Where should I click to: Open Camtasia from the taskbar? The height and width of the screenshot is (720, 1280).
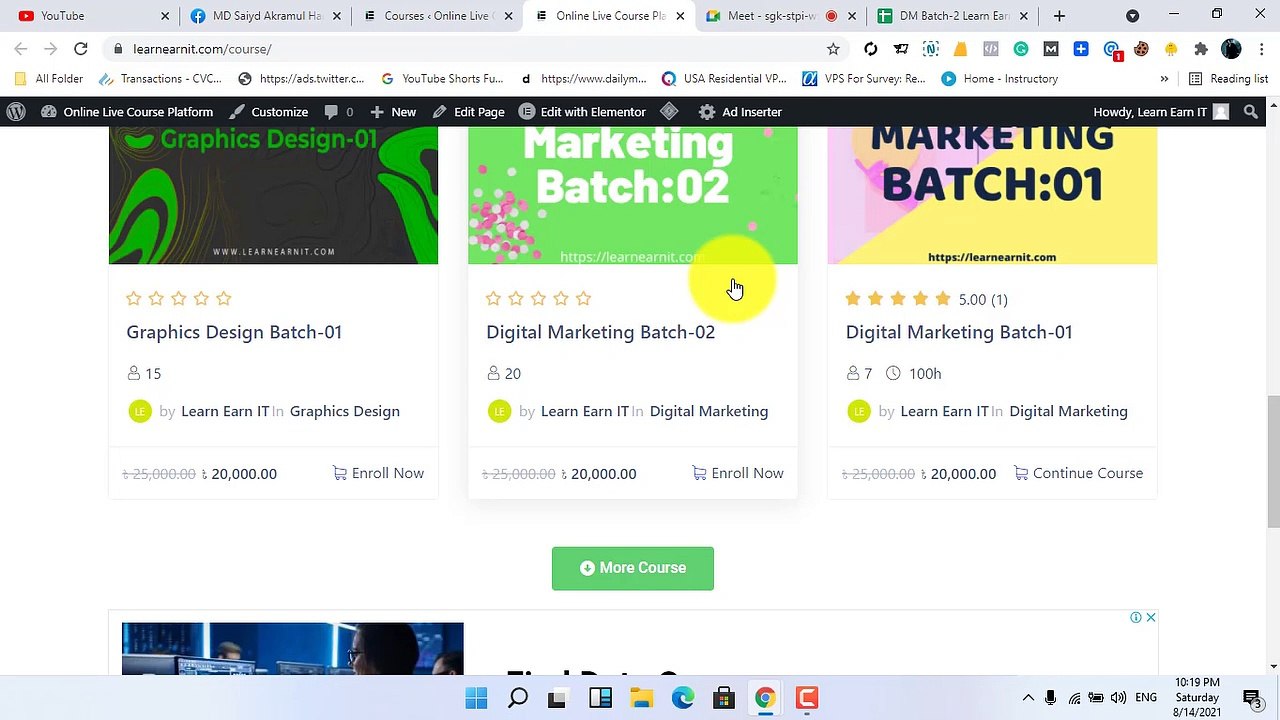coord(807,698)
